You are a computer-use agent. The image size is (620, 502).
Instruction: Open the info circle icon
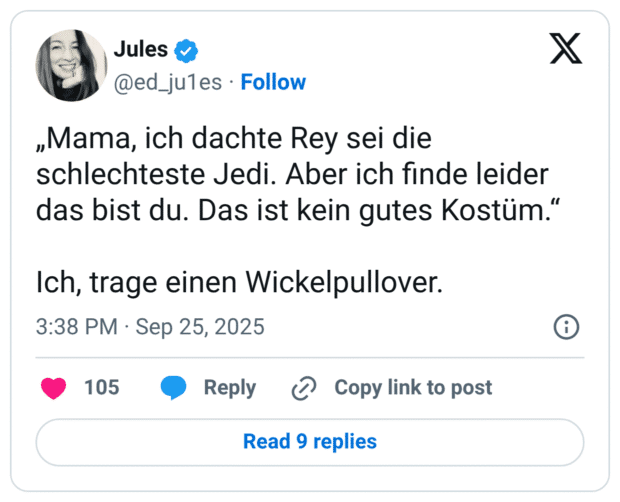(566, 327)
